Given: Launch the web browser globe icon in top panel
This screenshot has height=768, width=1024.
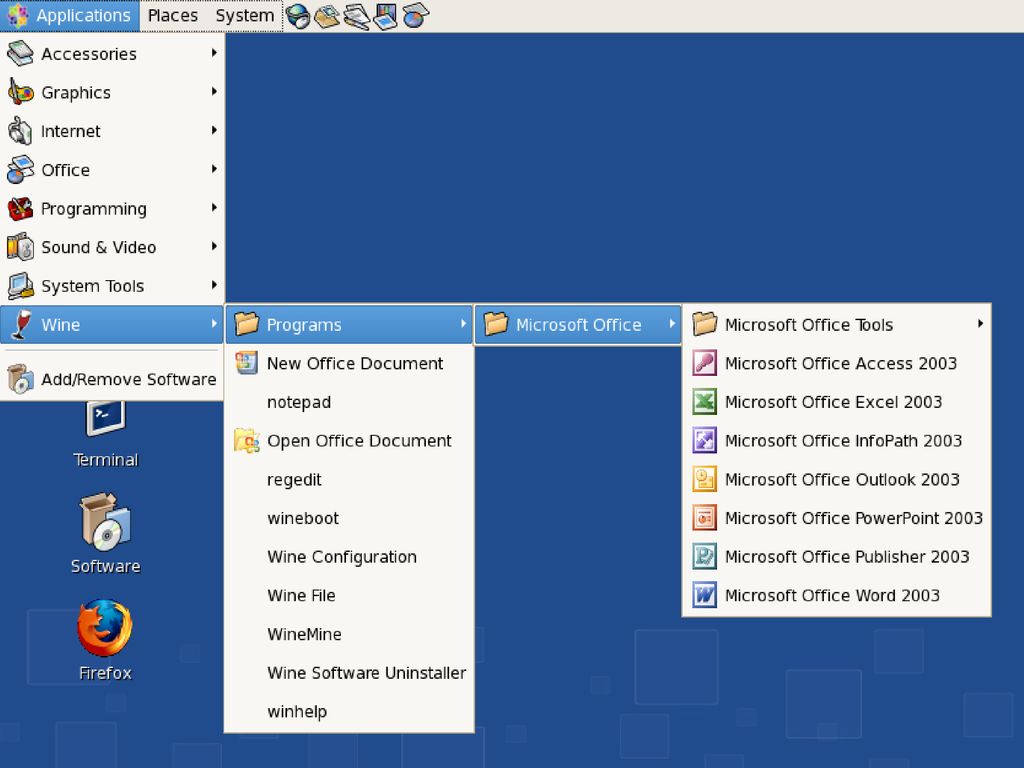Looking at the screenshot, I should [298, 16].
